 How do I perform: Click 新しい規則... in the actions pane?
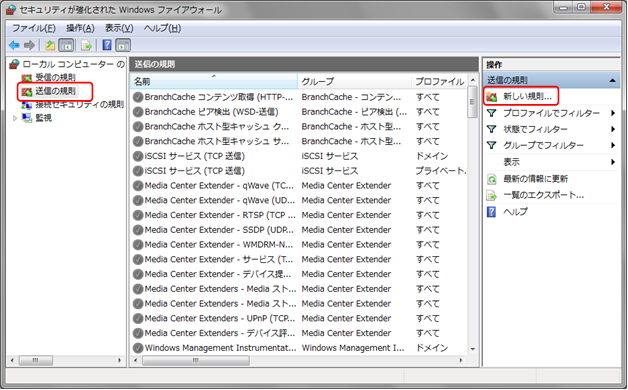tap(527, 96)
